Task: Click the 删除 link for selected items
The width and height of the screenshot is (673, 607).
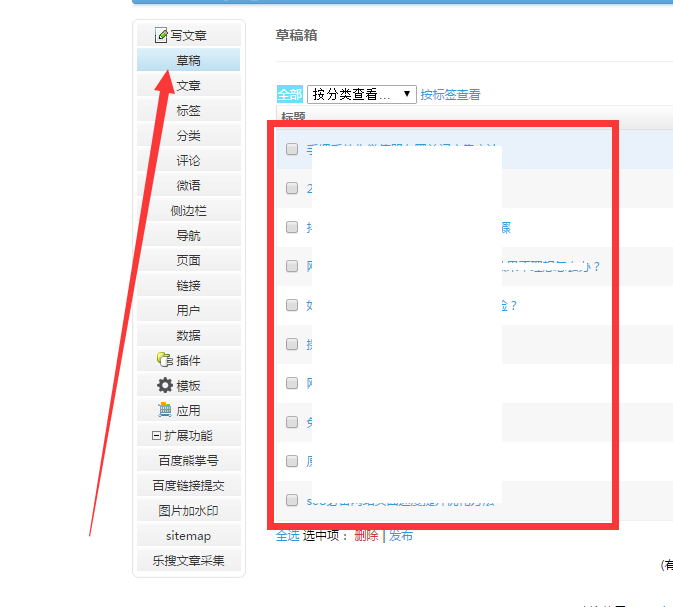Action: [366, 535]
